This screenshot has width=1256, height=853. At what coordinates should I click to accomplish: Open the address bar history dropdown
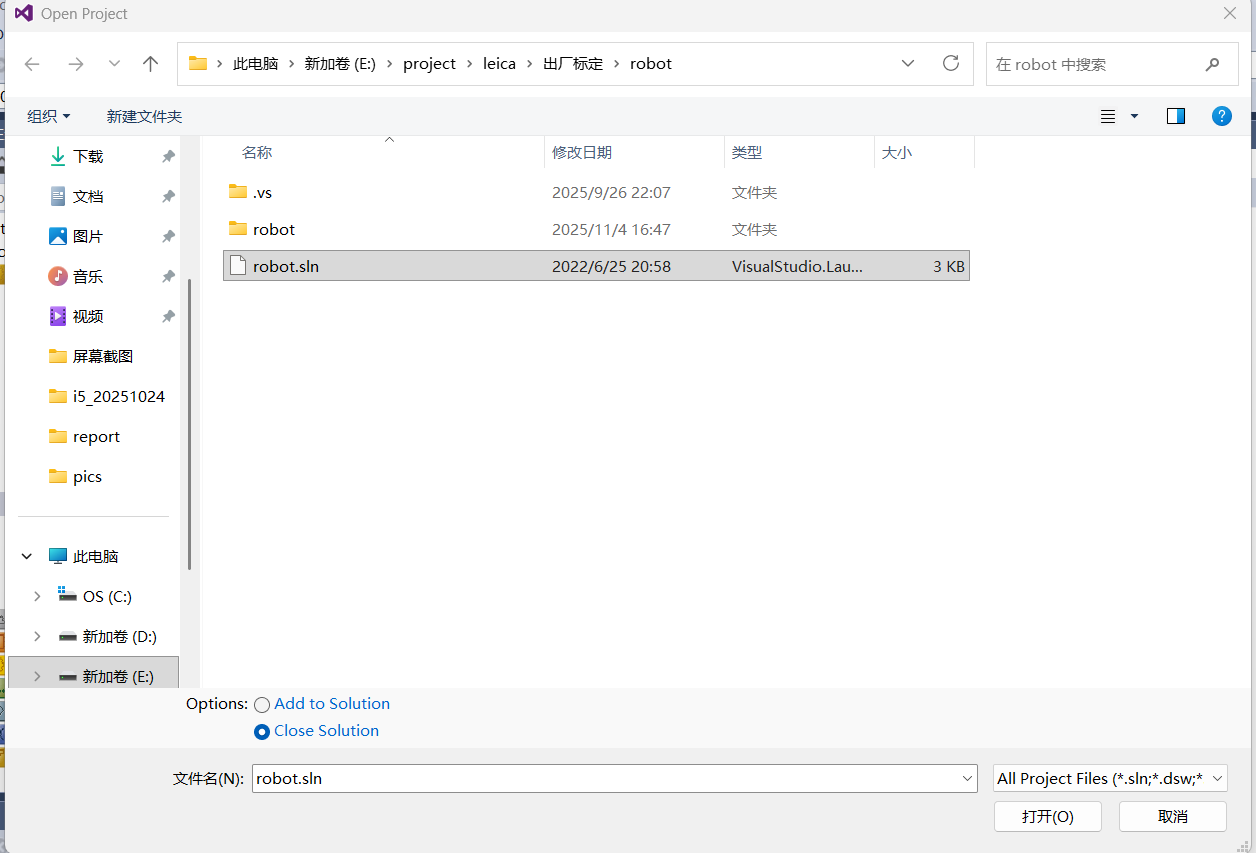click(x=908, y=63)
